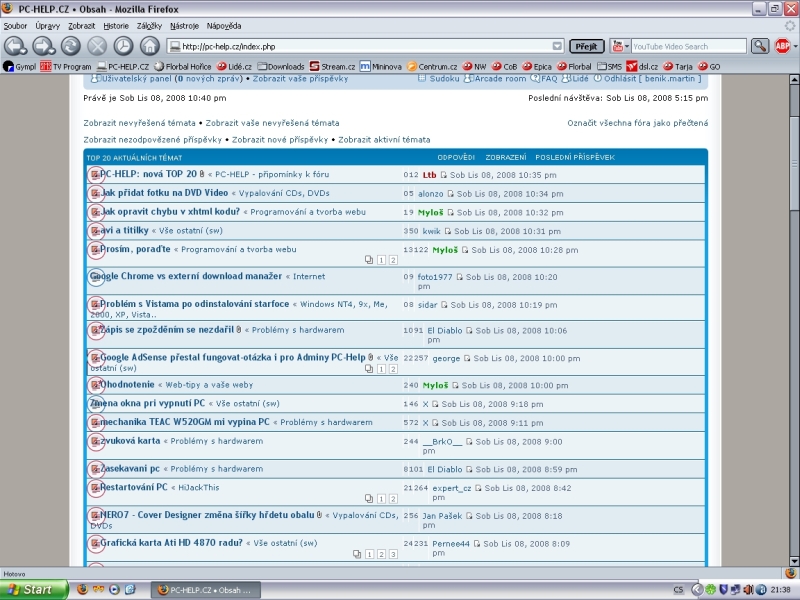This screenshot has height=600, width=800.
Task: Open topic 'Jak přidat fotku na DVD Video'
Action: pos(164,193)
